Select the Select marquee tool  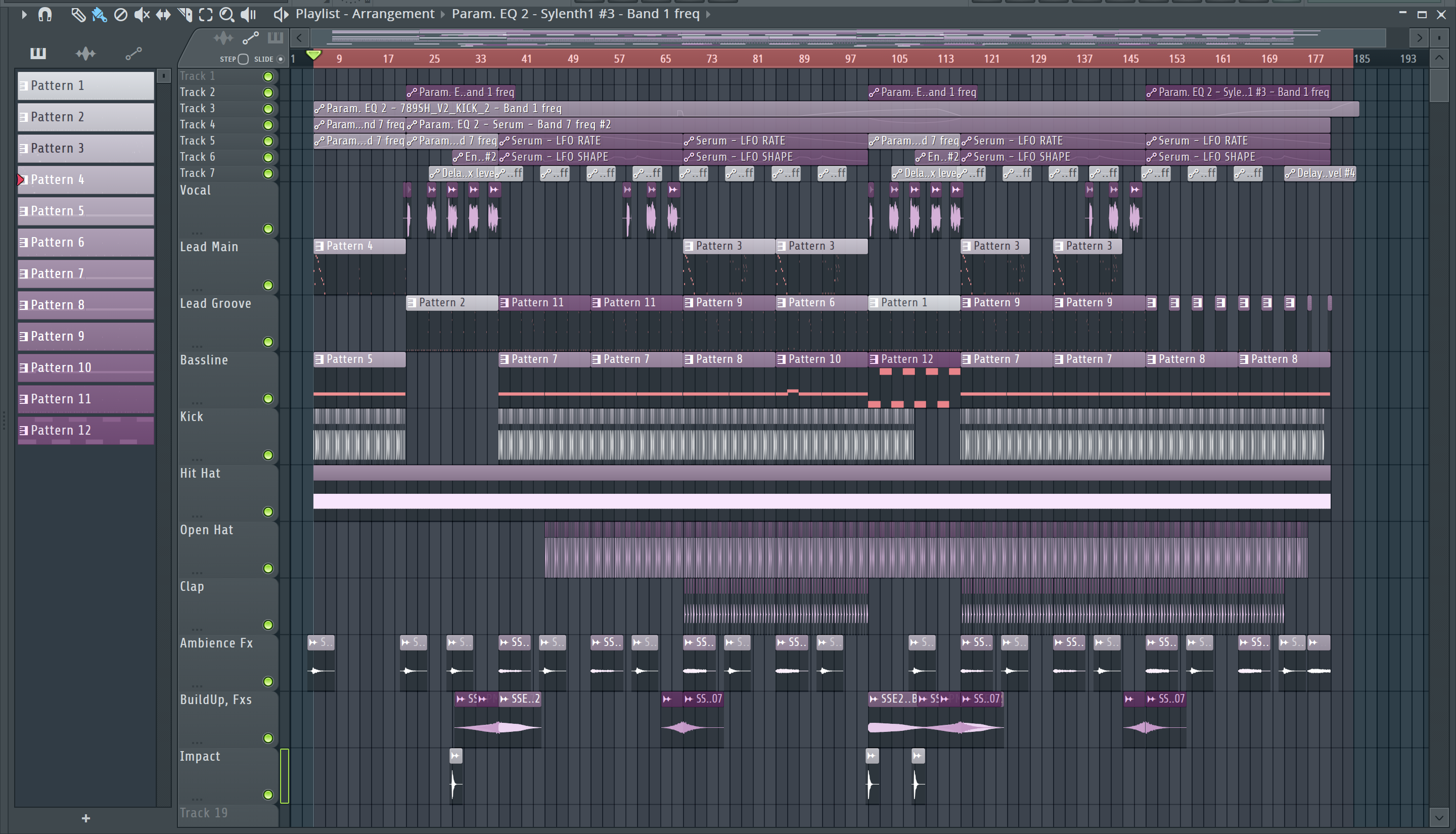point(206,14)
